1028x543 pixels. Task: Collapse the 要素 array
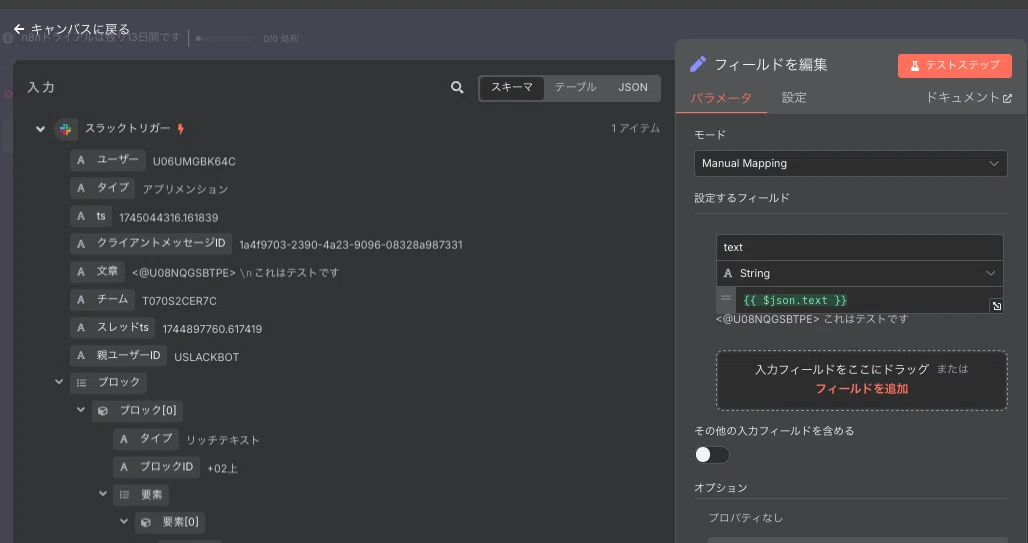click(103, 494)
